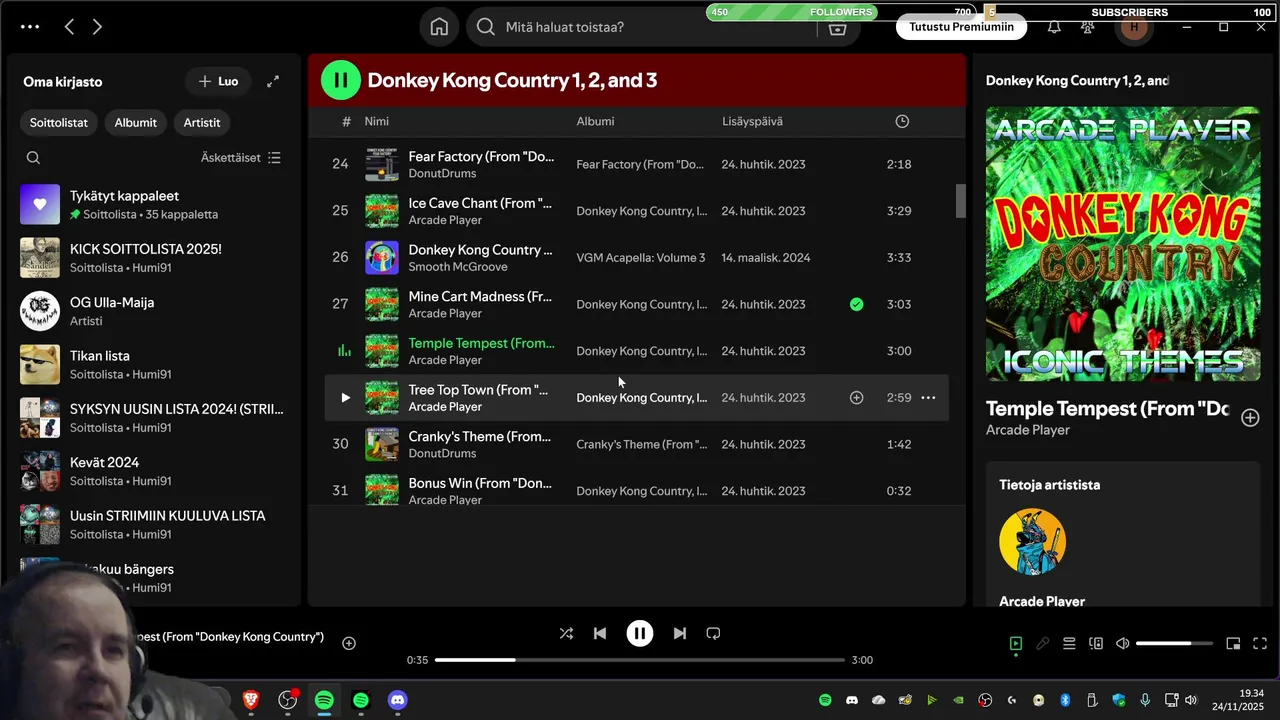Viewport: 1280px width, 720px height.
Task: Search within your library via magnifier icon
Action: click(33, 157)
